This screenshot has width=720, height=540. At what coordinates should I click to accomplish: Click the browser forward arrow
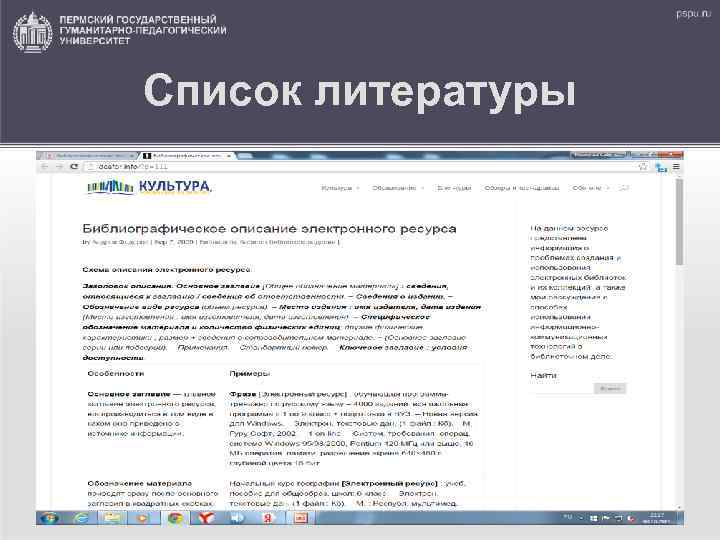coord(59,167)
